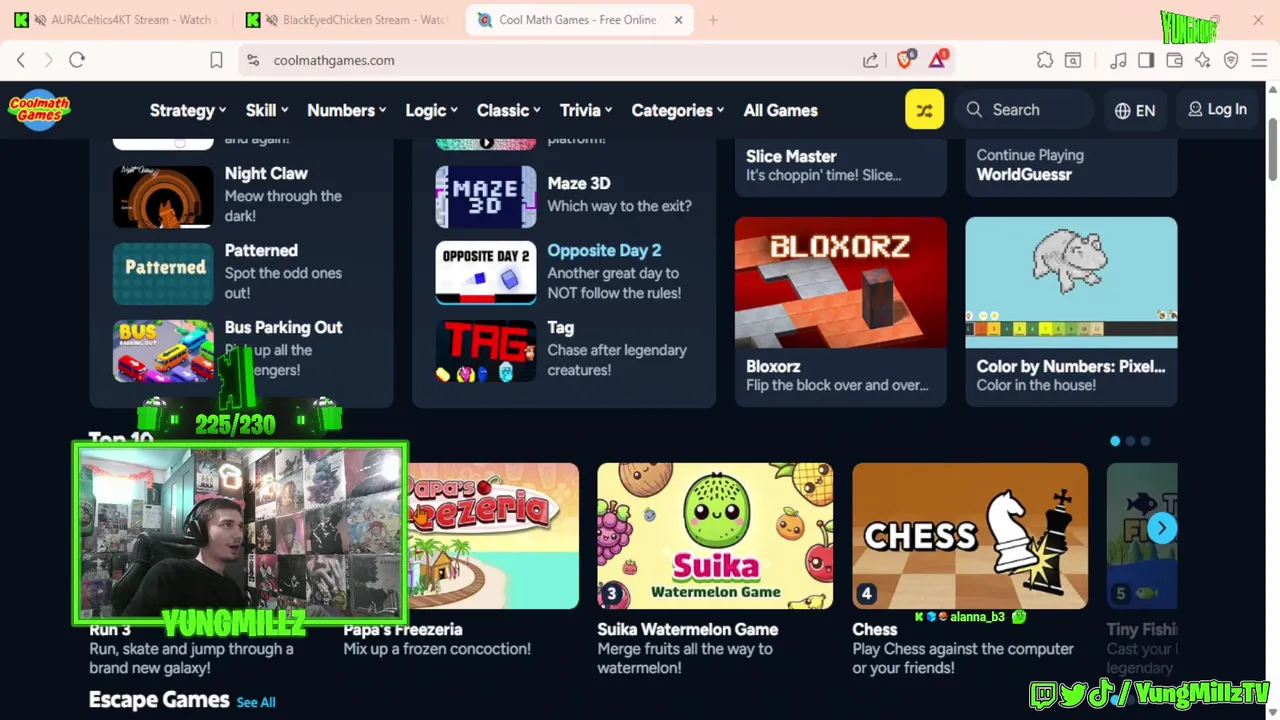Image resolution: width=1280 pixels, height=720 pixels.
Task: Advance Top 10 carousel with next arrow
Action: [x=1161, y=528]
